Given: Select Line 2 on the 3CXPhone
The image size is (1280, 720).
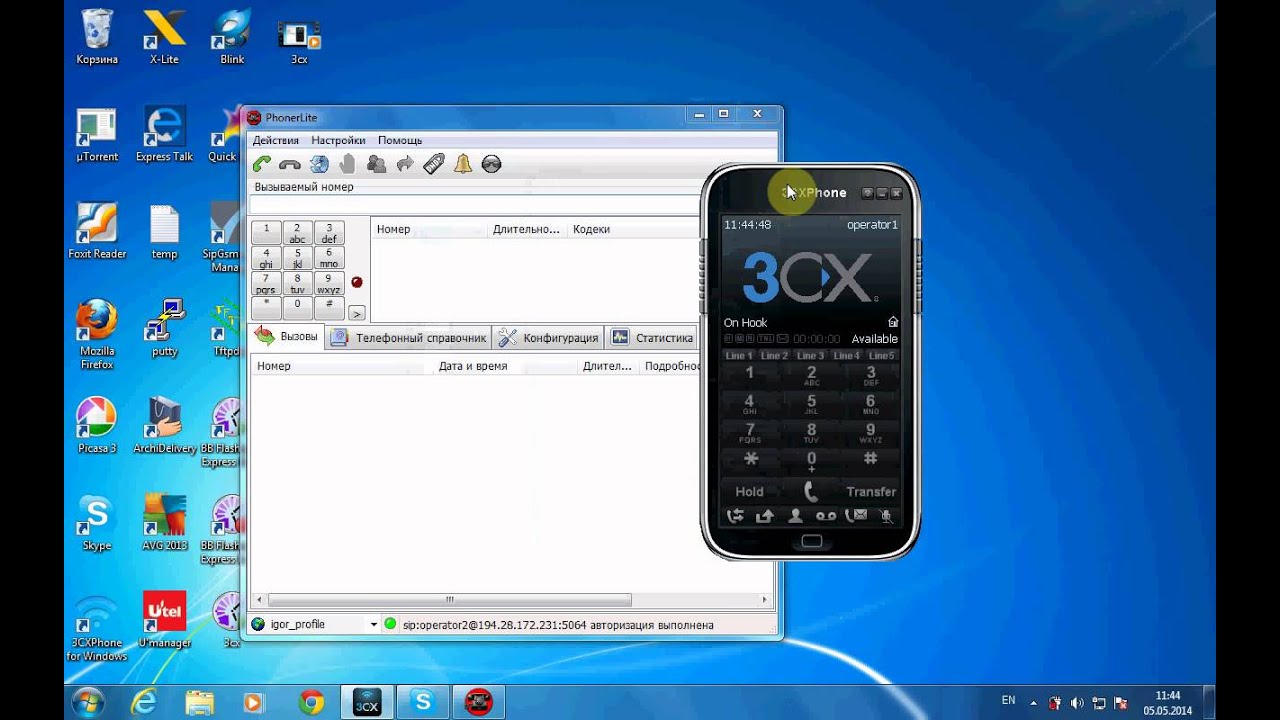Looking at the screenshot, I should click(x=775, y=355).
